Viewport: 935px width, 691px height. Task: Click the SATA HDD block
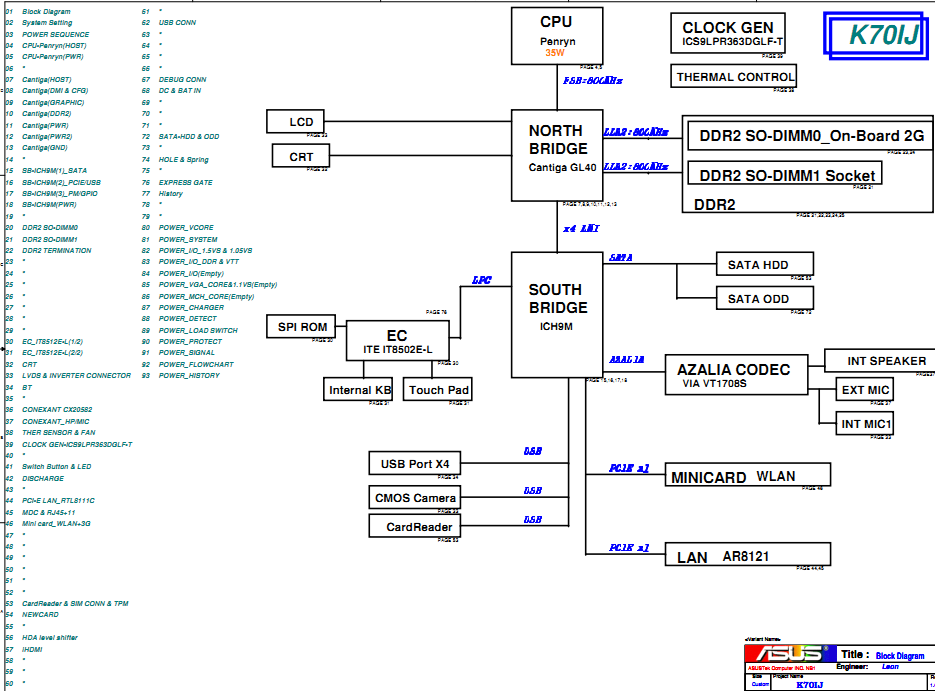764,264
